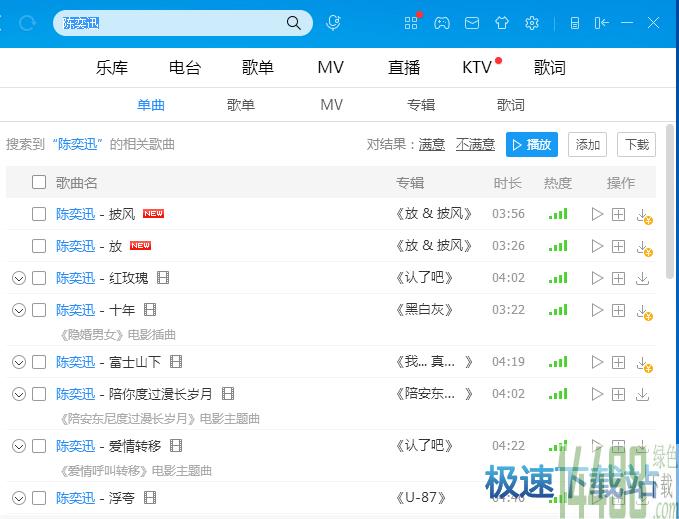This screenshot has width=679, height=519.
Task: Click the 下载 button
Action: (x=637, y=145)
